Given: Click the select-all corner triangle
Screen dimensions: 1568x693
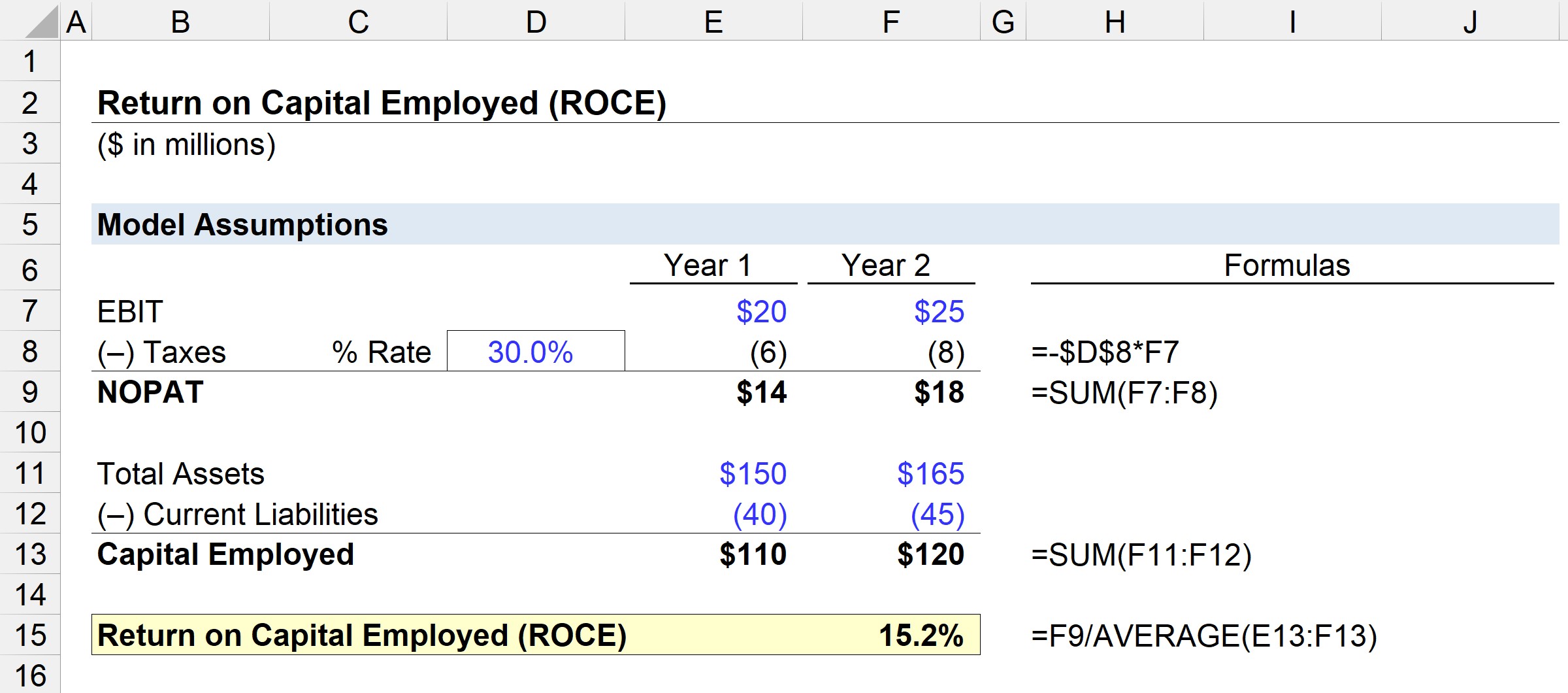Looking at the screenshot, I should click(x=42, y=22).
